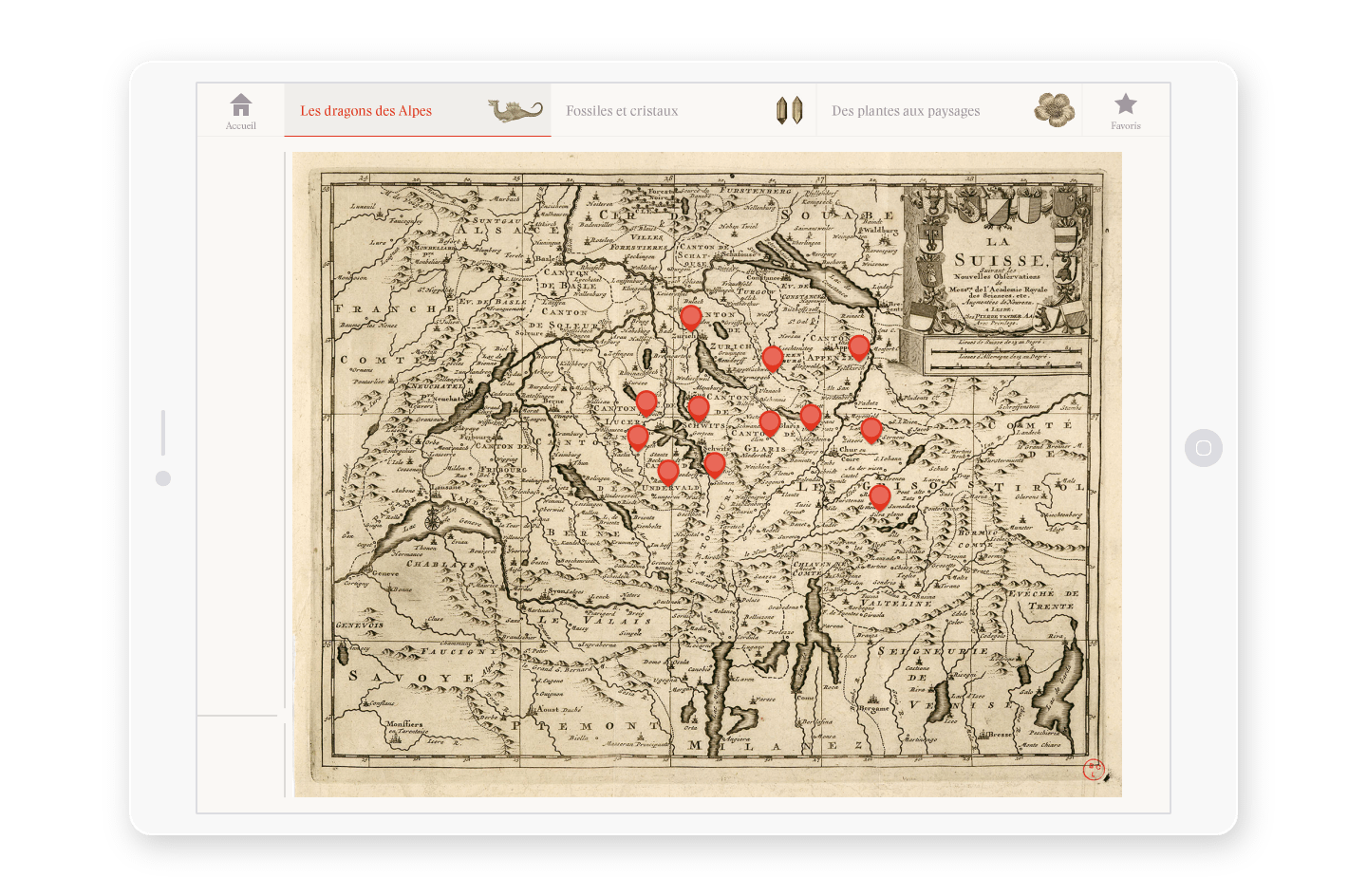The width and height of the screenshot is (1367, 896).
Task: Tap the pin right of the Glaris town label
Action: [811, 417]
